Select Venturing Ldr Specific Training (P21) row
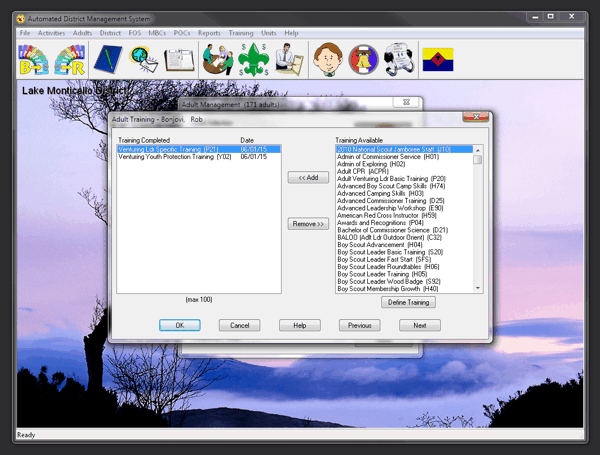 199,149
